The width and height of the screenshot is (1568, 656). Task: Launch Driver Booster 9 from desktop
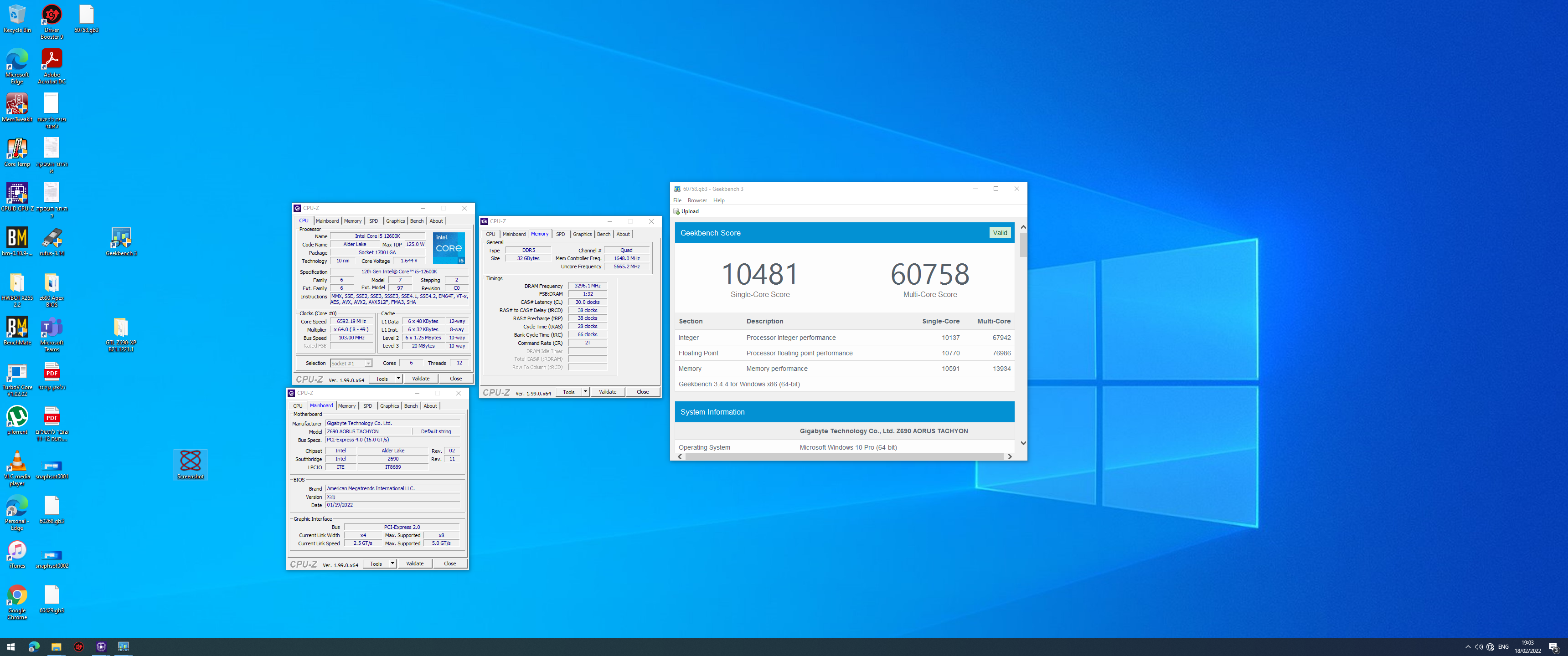point(52,22)
